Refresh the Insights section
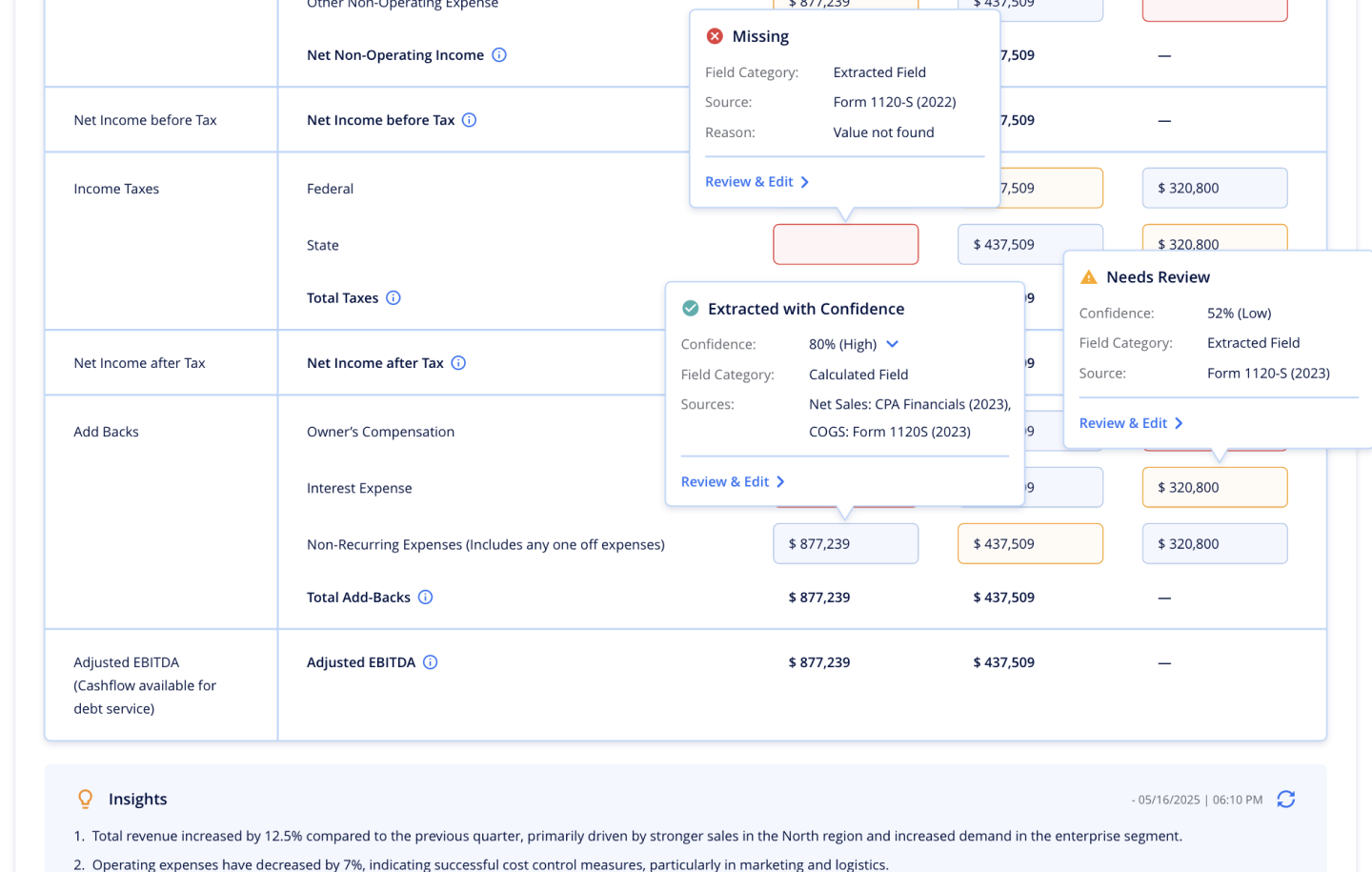Viewport: 1372px width, 872px height. tap(1285, 800)
